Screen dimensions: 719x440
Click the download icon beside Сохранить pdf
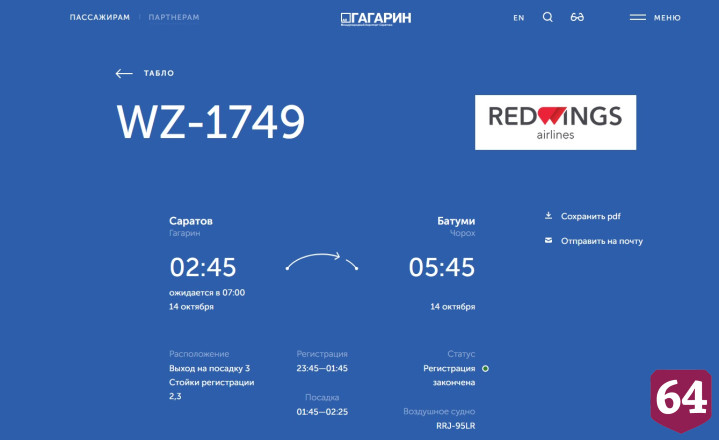point(548,215)
